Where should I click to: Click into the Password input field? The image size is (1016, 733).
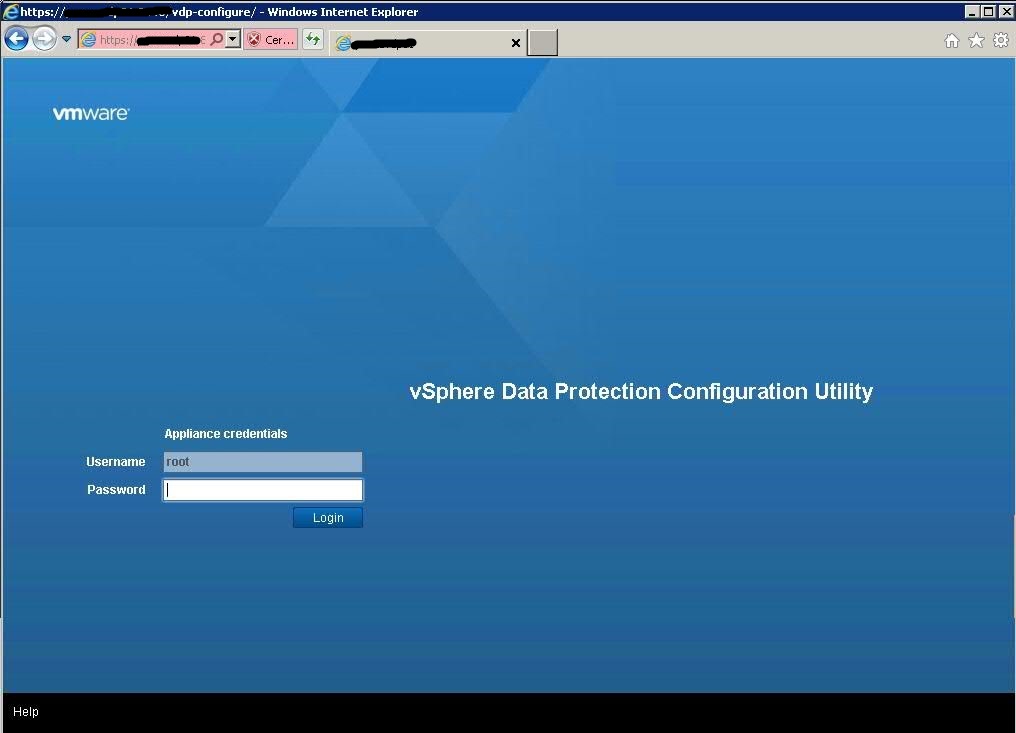point(262,490)
